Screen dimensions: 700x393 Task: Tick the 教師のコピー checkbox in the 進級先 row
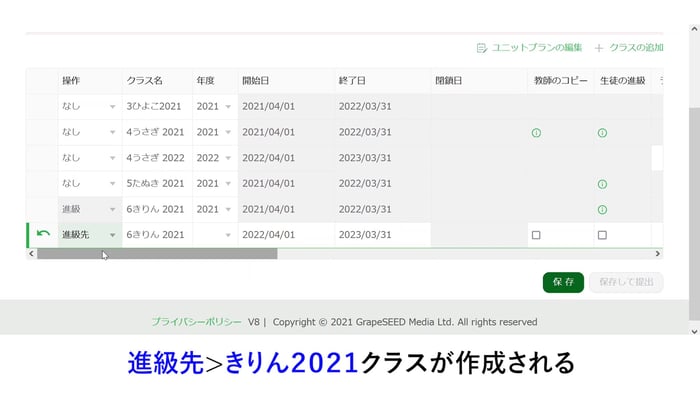point(536,235)
